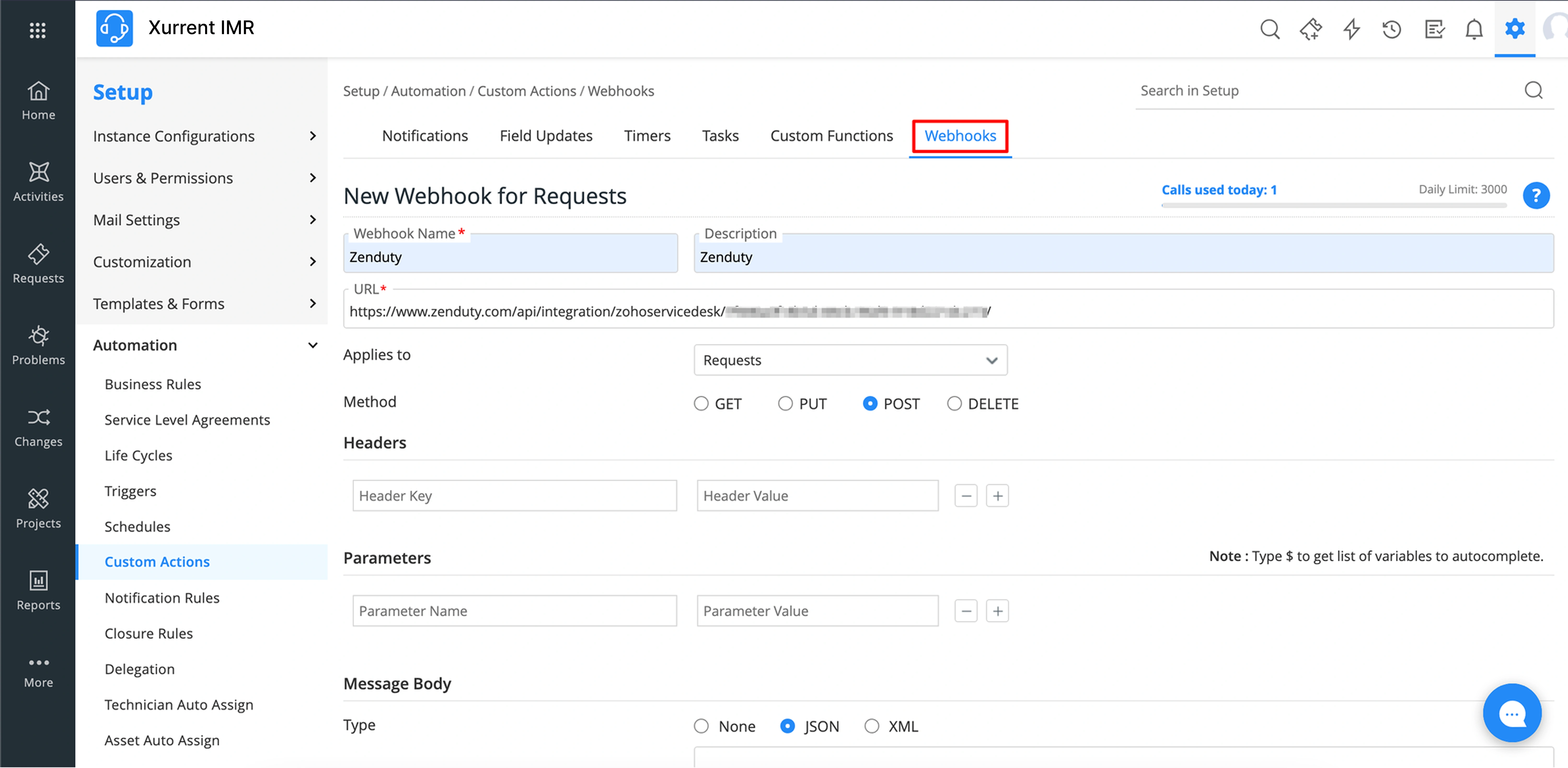Viewport: 1568px width, 768px height.
Task: Select the GET method radio button
Action: tap(701, 404)
